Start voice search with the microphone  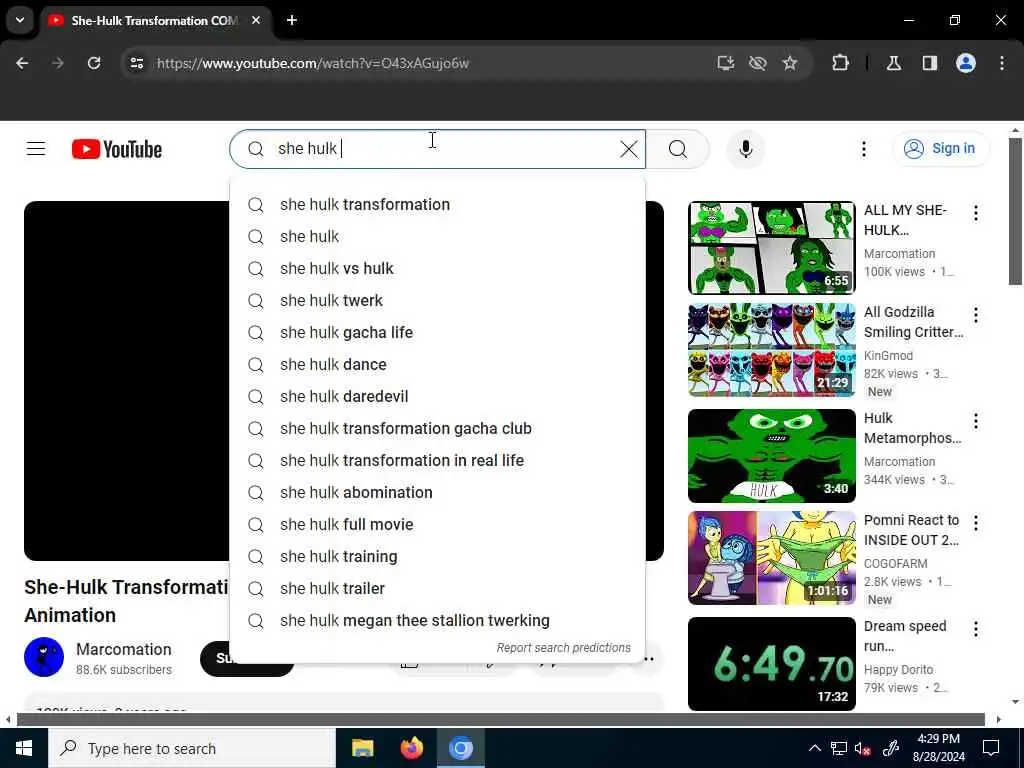[746, 149]
